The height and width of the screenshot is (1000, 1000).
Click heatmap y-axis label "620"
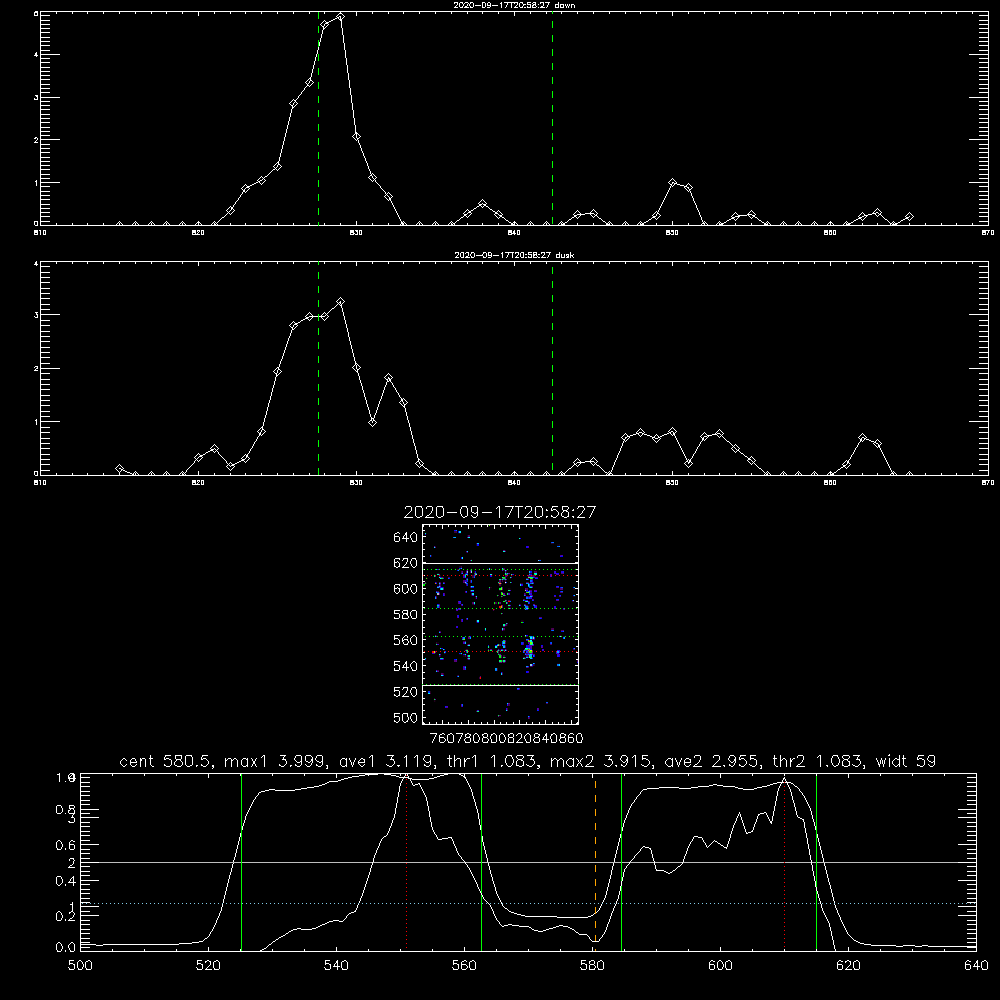point(406,563)
